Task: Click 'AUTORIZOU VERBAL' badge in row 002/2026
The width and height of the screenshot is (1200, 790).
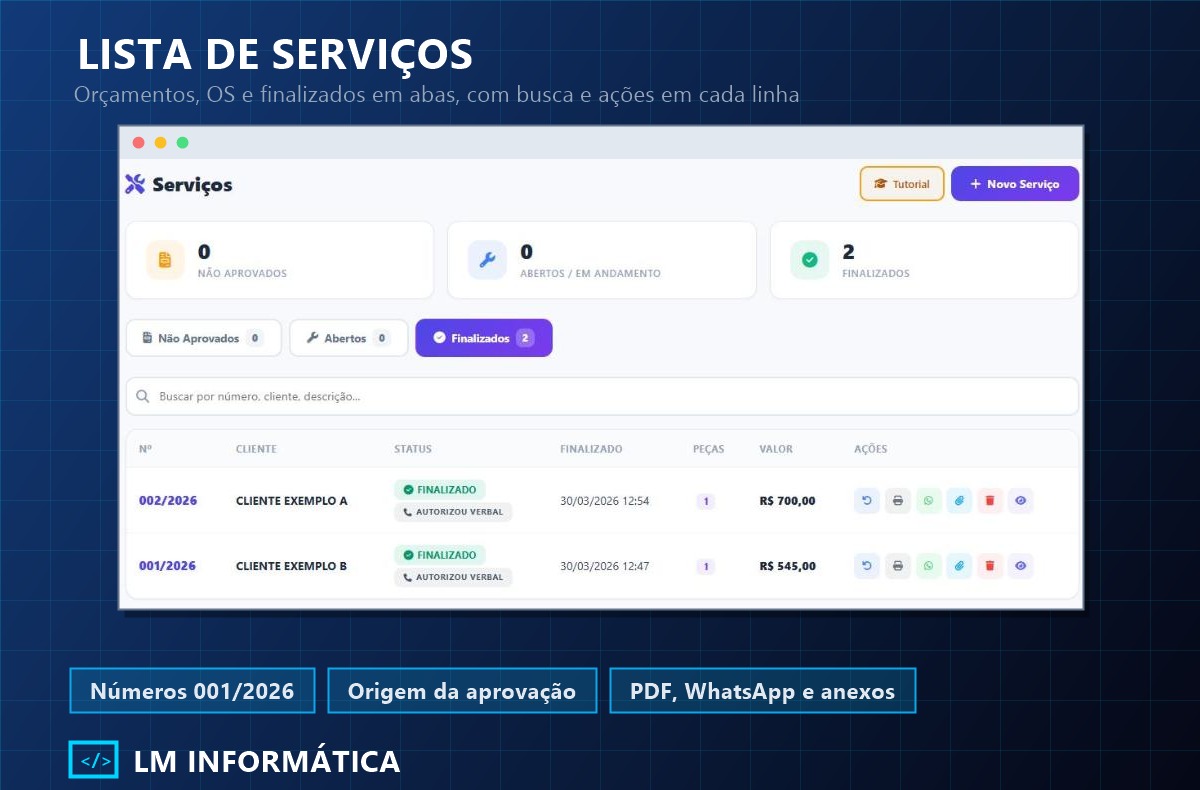Action: pyautogui.click(x=453, y=512)
